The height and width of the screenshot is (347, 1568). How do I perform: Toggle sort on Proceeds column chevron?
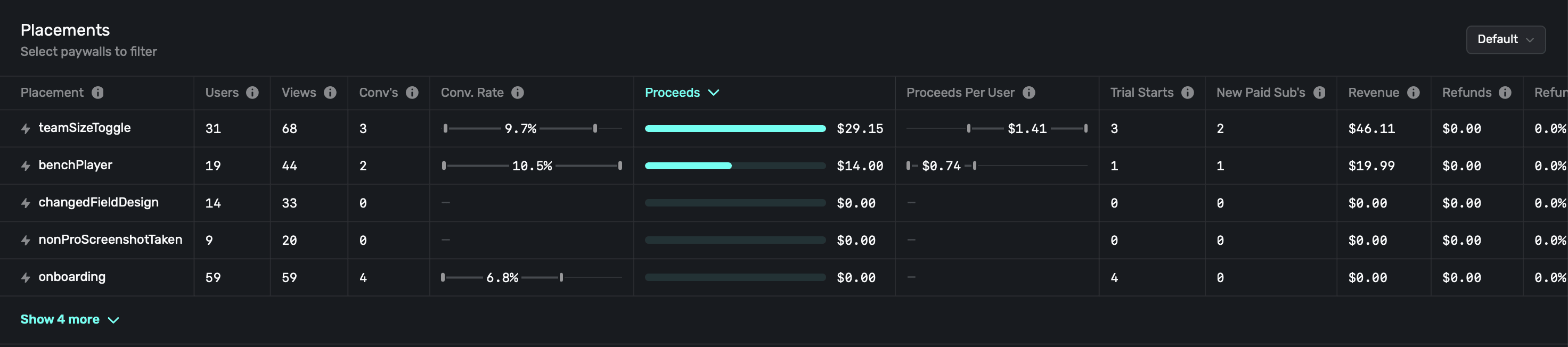click(x=714, y=93)
